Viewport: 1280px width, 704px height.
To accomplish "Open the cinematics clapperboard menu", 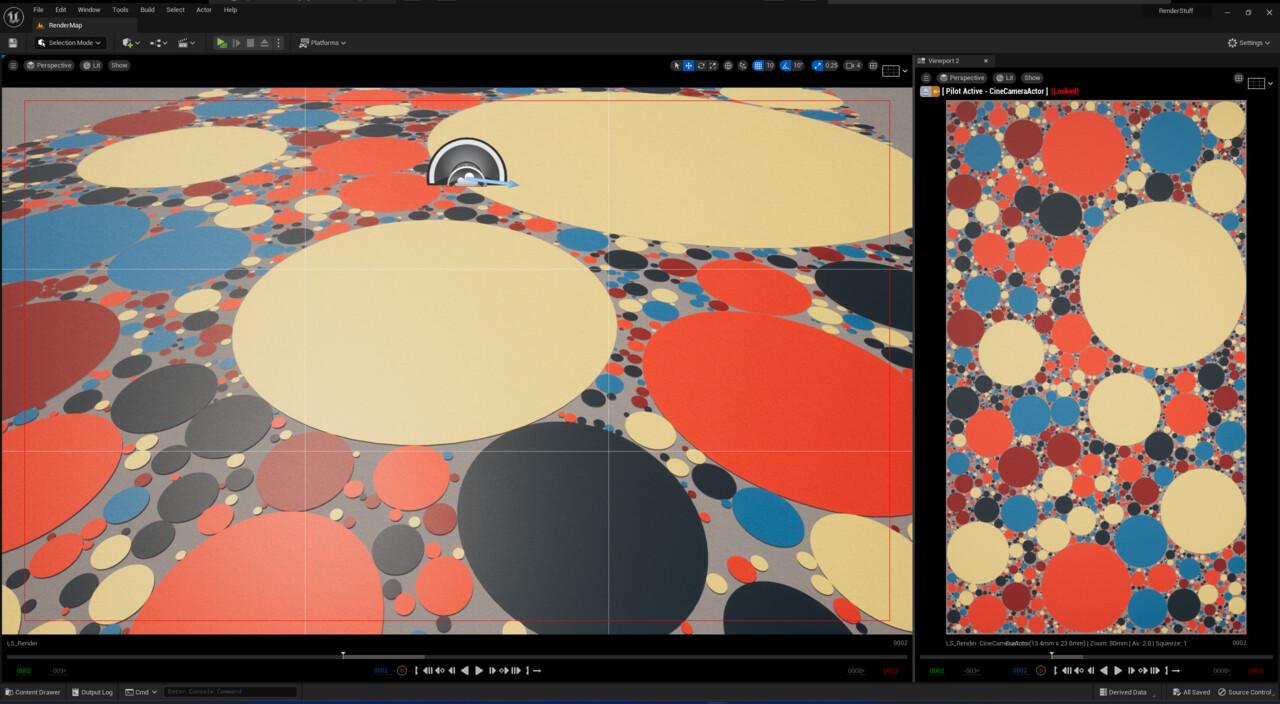I will [x=185, y=43].
